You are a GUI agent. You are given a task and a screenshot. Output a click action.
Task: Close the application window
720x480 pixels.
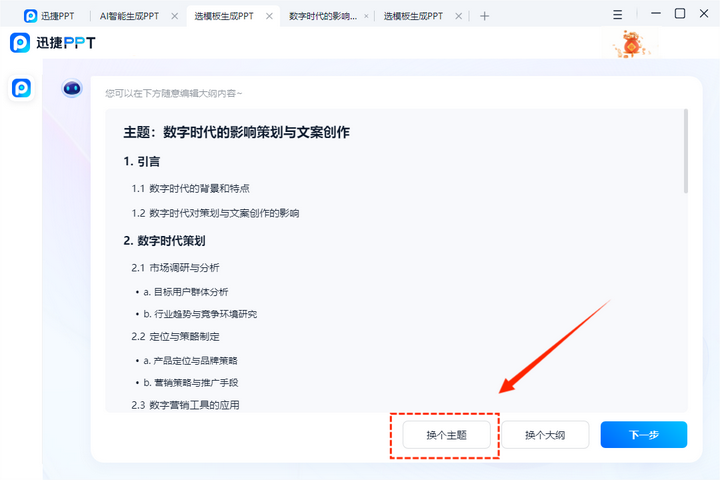pyautogui.click(x=704, y=14)
